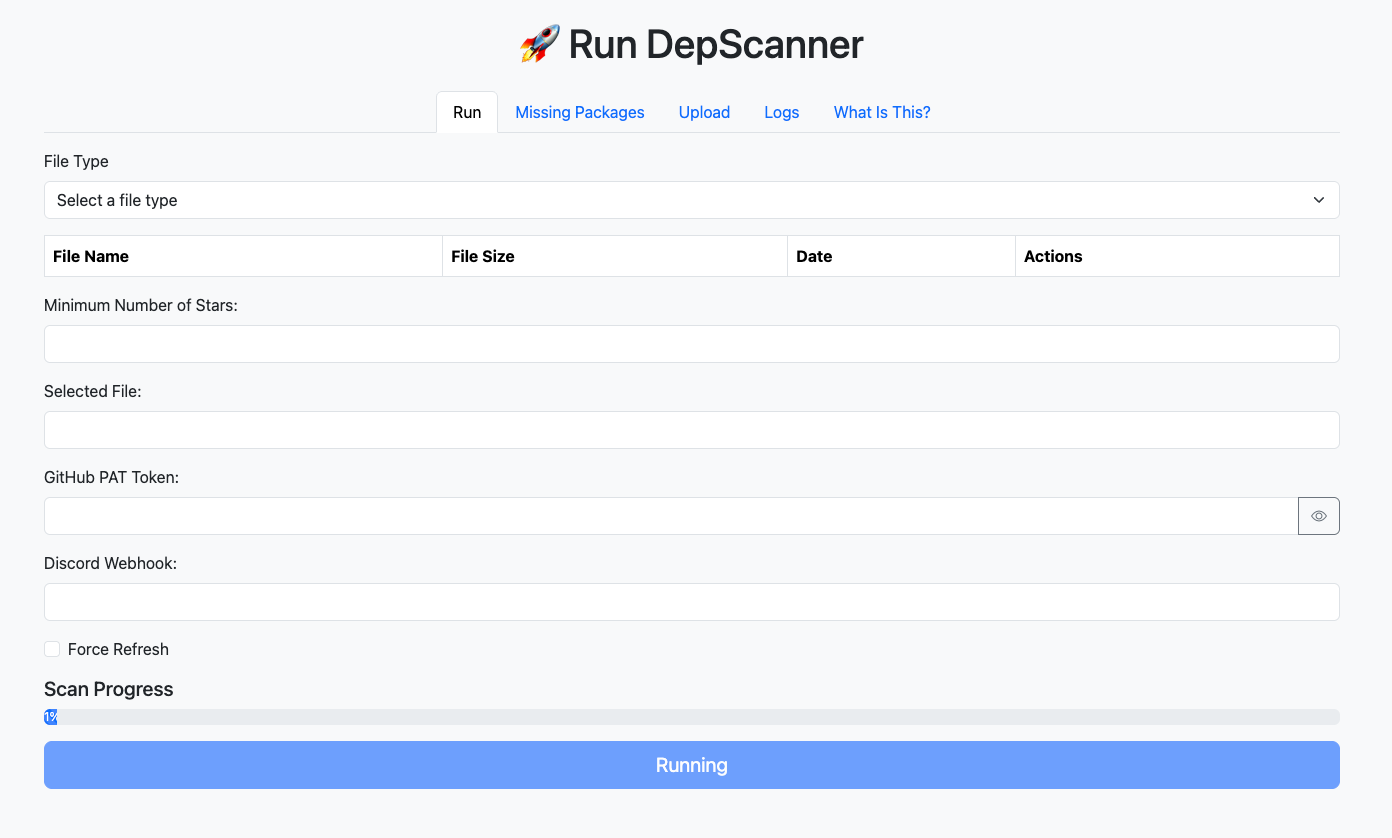This screenshot has height=838, width=1392.
Task: View the Logs tab
Action: (781, 113)
